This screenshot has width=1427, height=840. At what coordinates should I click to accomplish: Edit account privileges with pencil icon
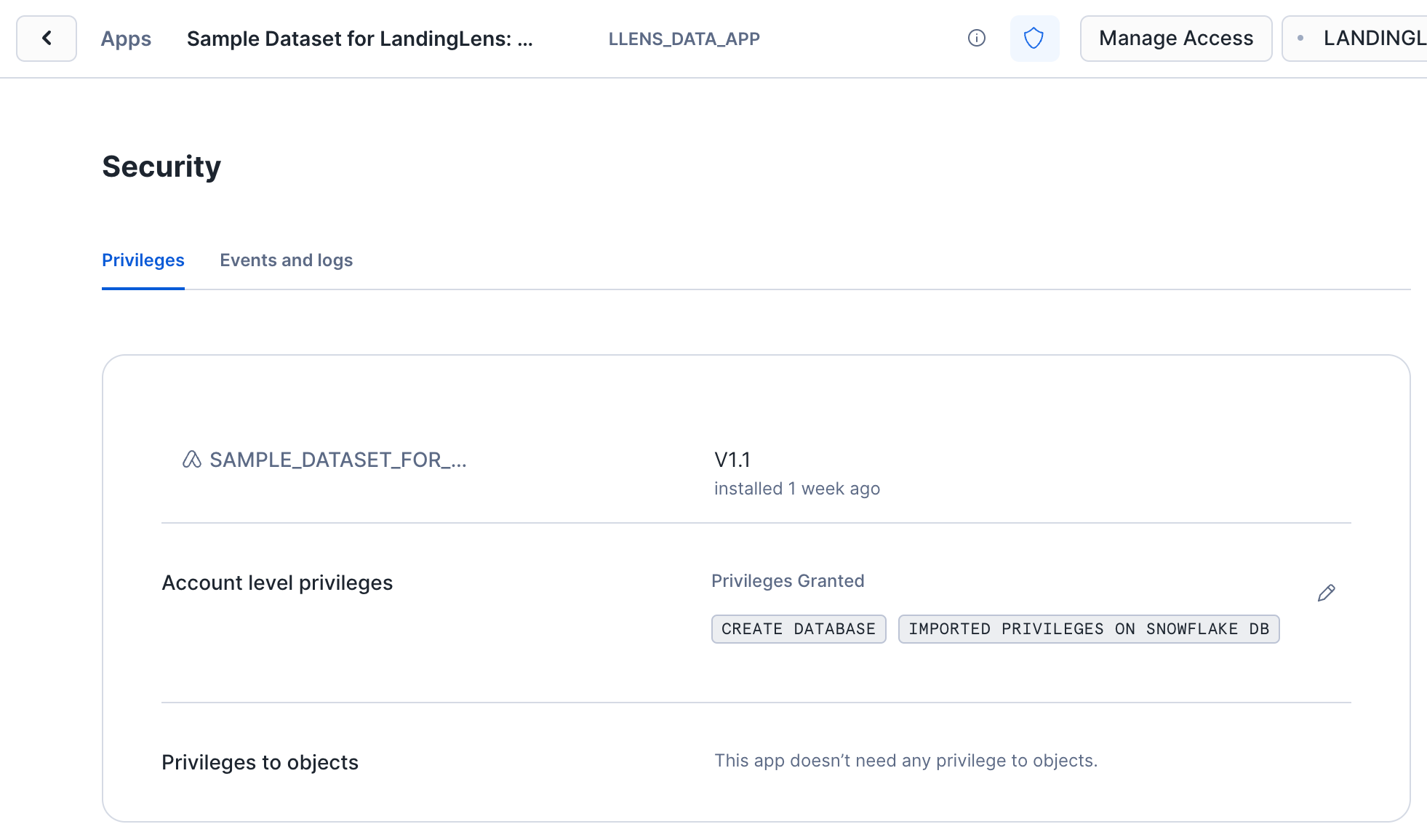click(x=1326, y=593)
